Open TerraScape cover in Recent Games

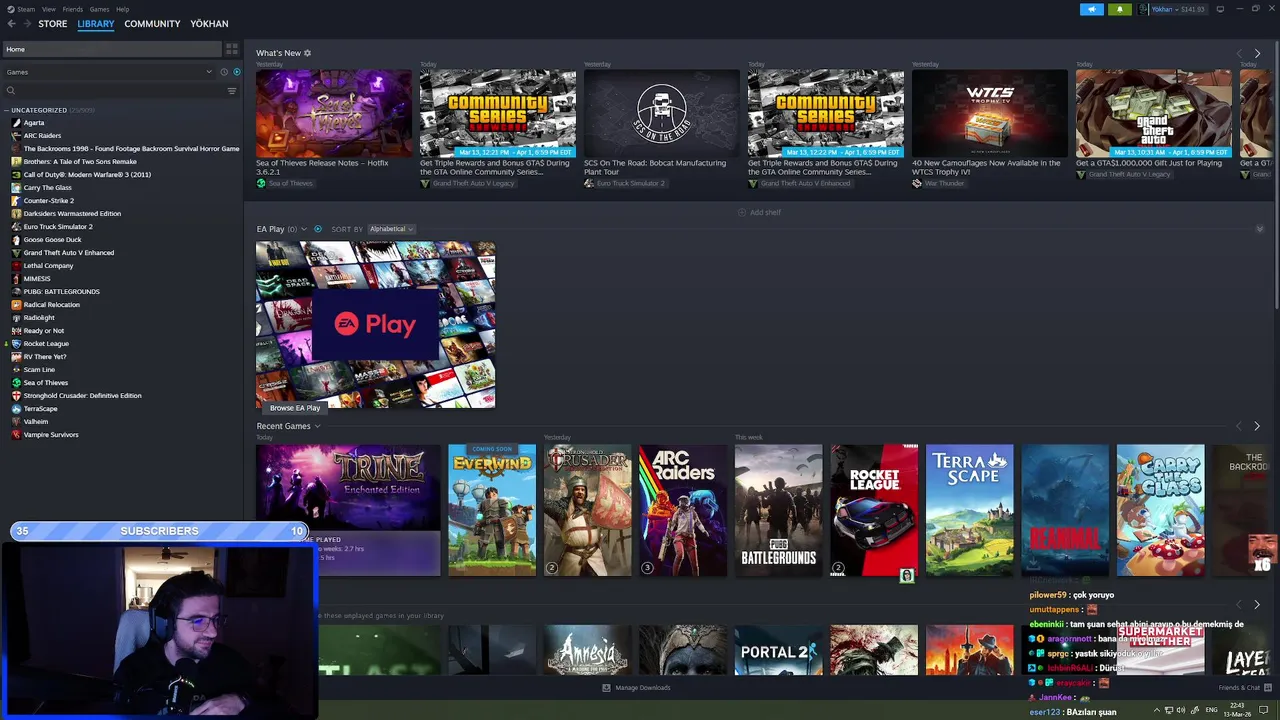tap(970, 510)
